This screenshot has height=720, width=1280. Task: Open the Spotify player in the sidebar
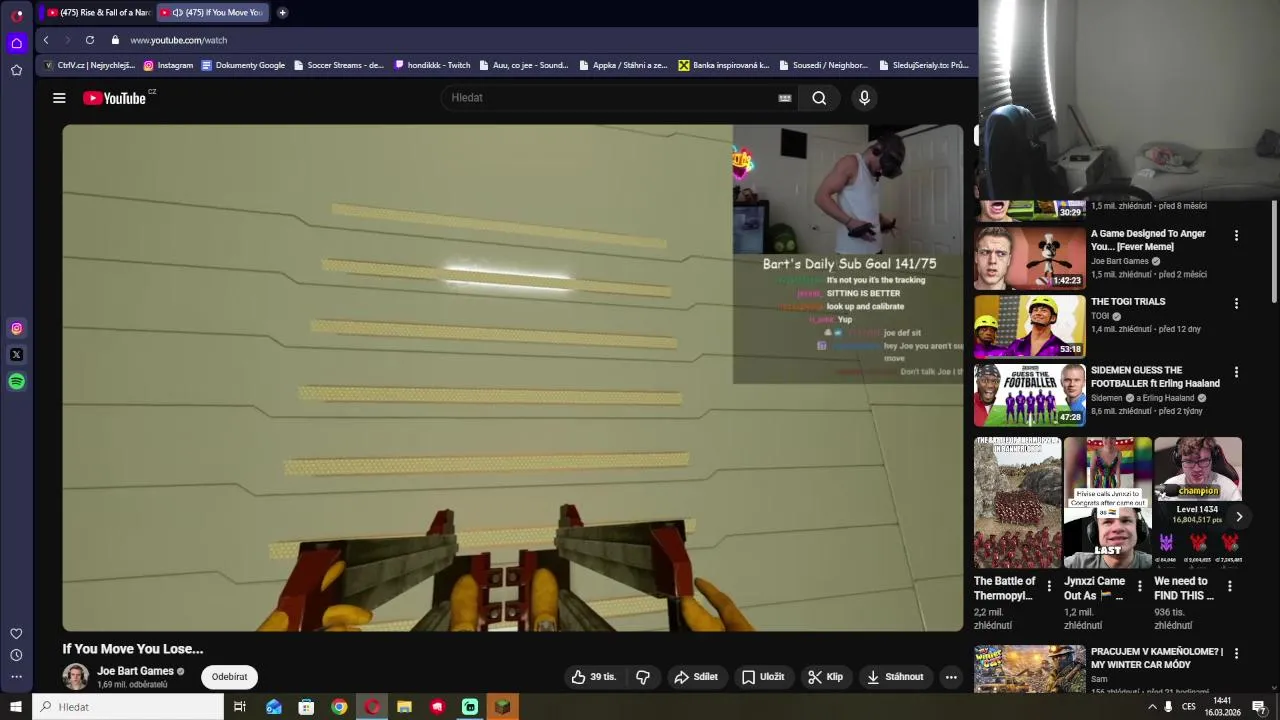17,381
